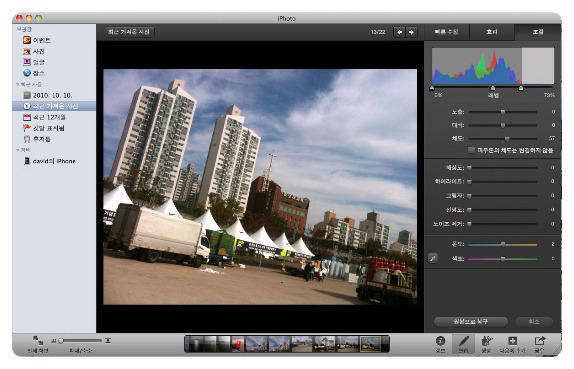Switch to the Quick Fixes tab
The width and height of the screenshot is (574, 369).
pos(447,32)
